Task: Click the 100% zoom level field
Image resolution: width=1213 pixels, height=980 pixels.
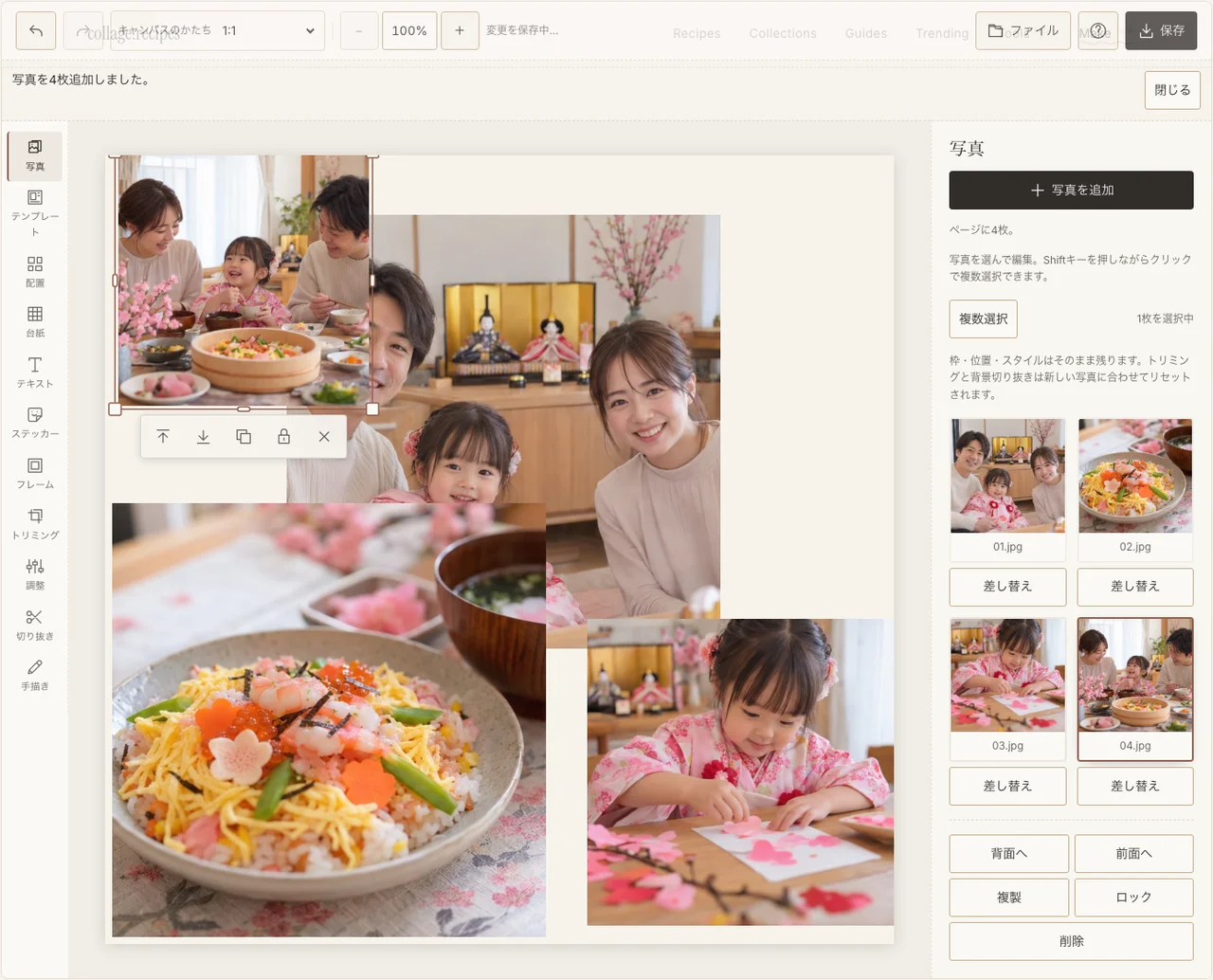Action: coord(409,30)
